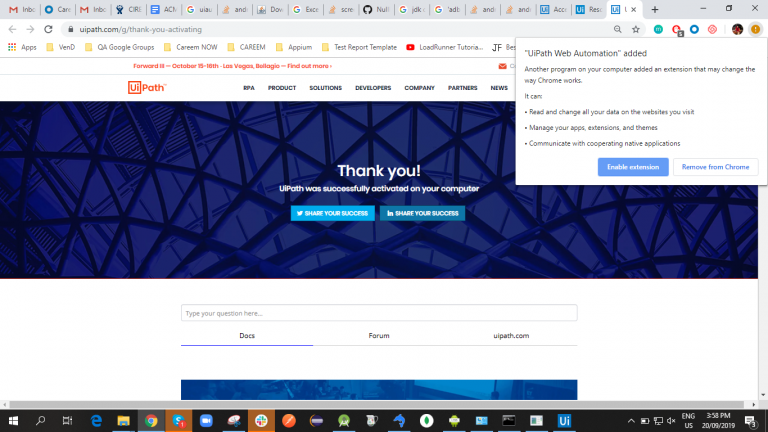Viewport: 768px width, 432px height.
Task: Open Slack from the taskbar
Action: (261, 421)
